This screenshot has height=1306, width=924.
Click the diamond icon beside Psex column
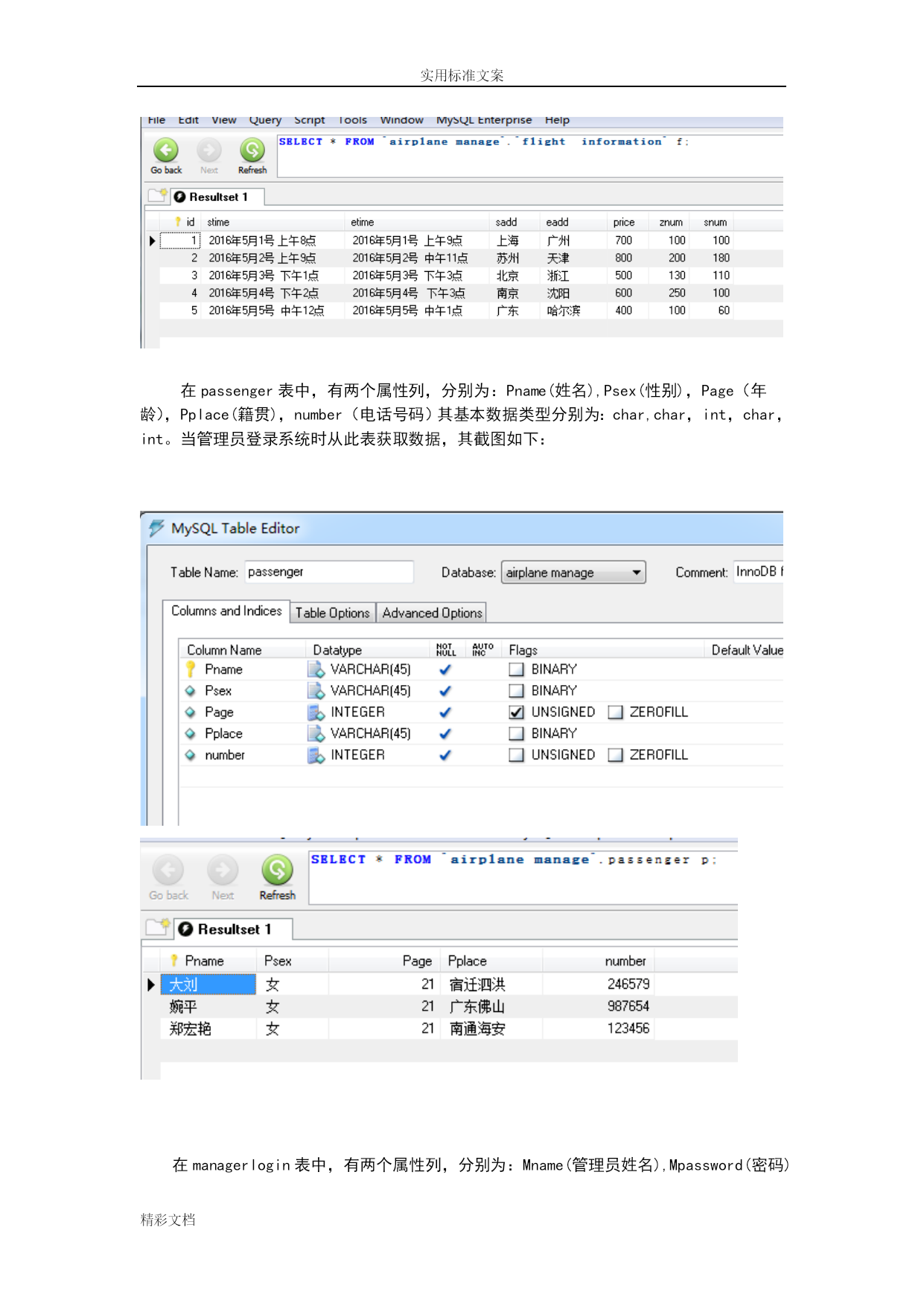point(191,691)
